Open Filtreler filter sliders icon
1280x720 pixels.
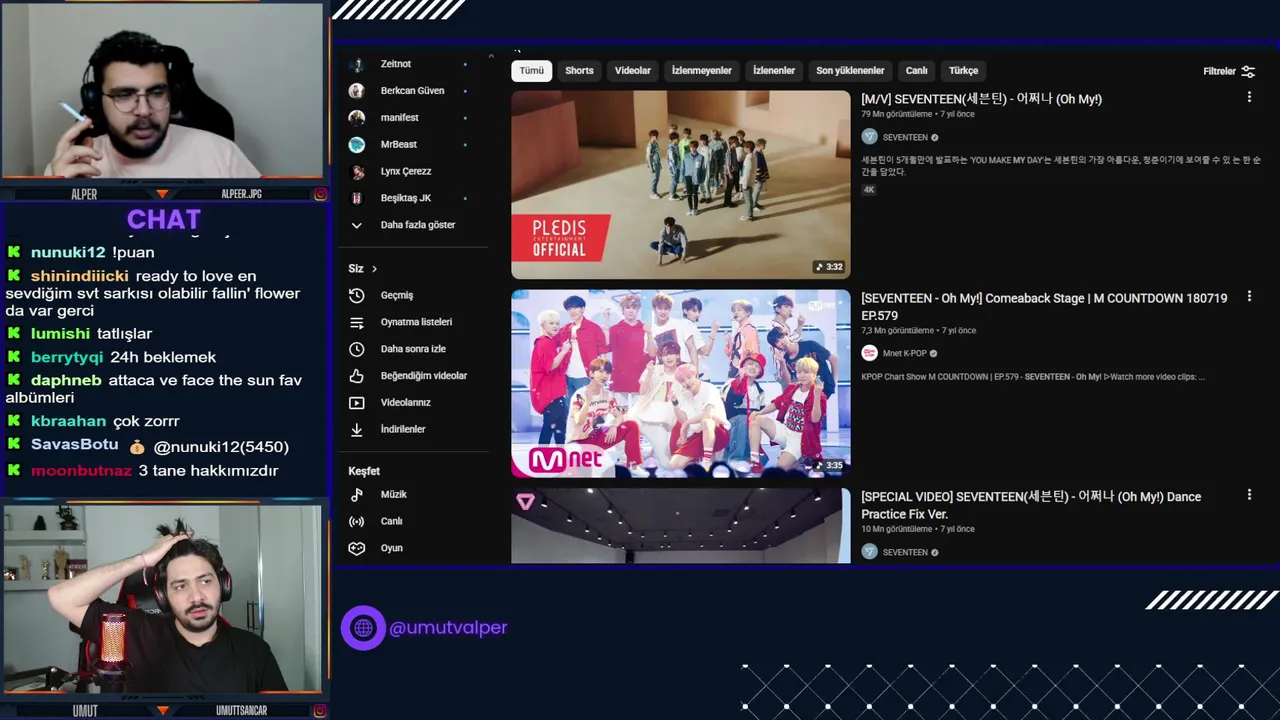(x=1248, y=71)
